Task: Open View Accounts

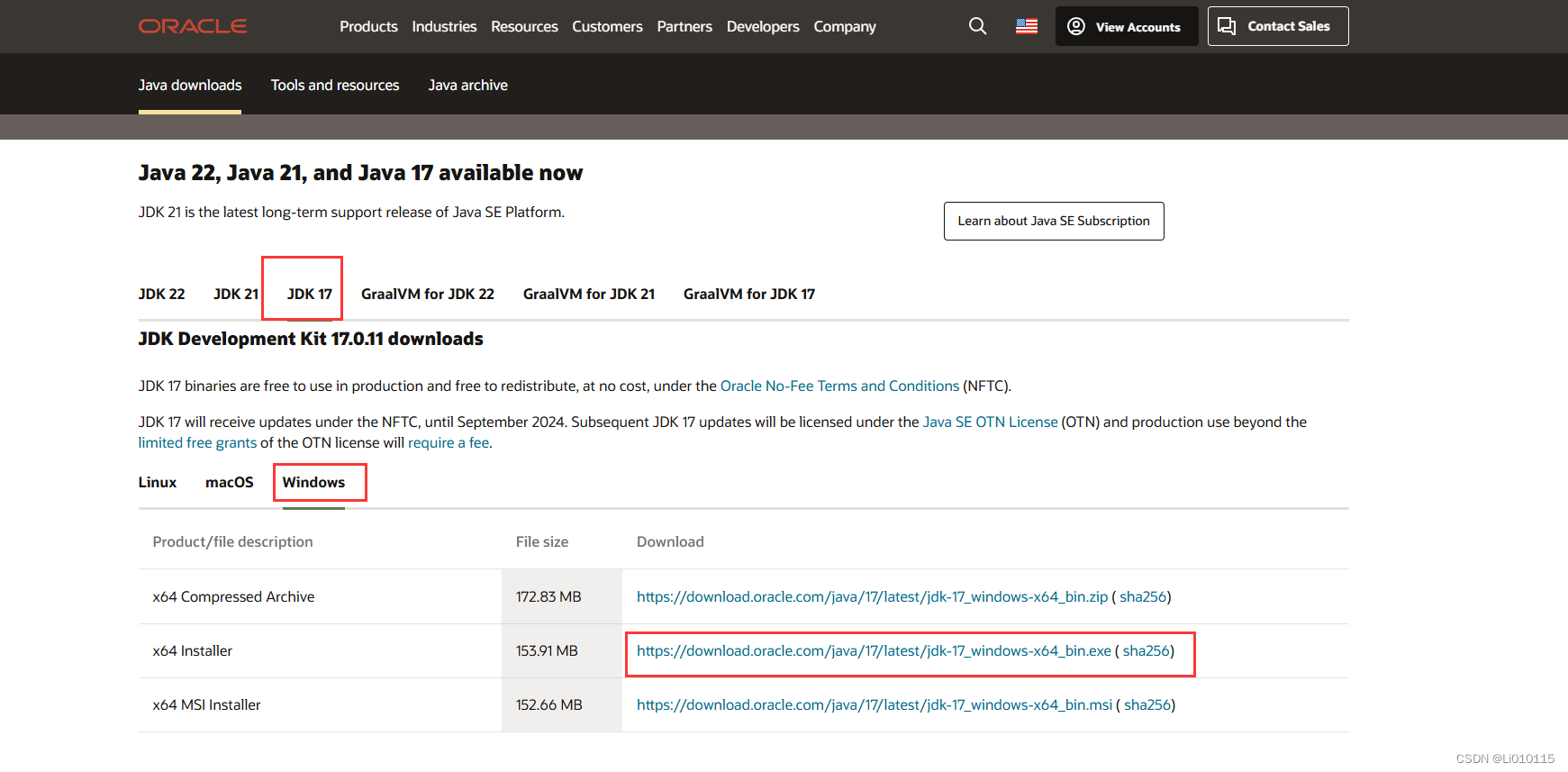Action: pos(1127,26)
